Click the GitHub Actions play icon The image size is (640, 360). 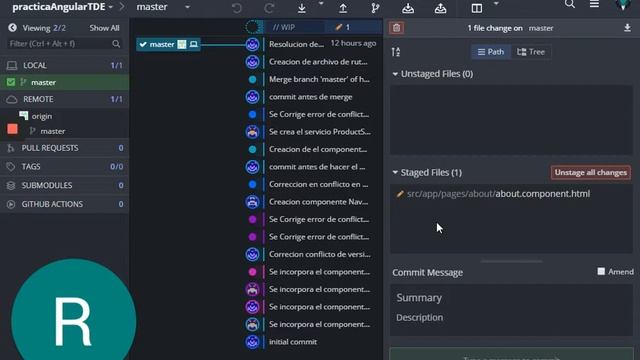(x=11, y=204)
